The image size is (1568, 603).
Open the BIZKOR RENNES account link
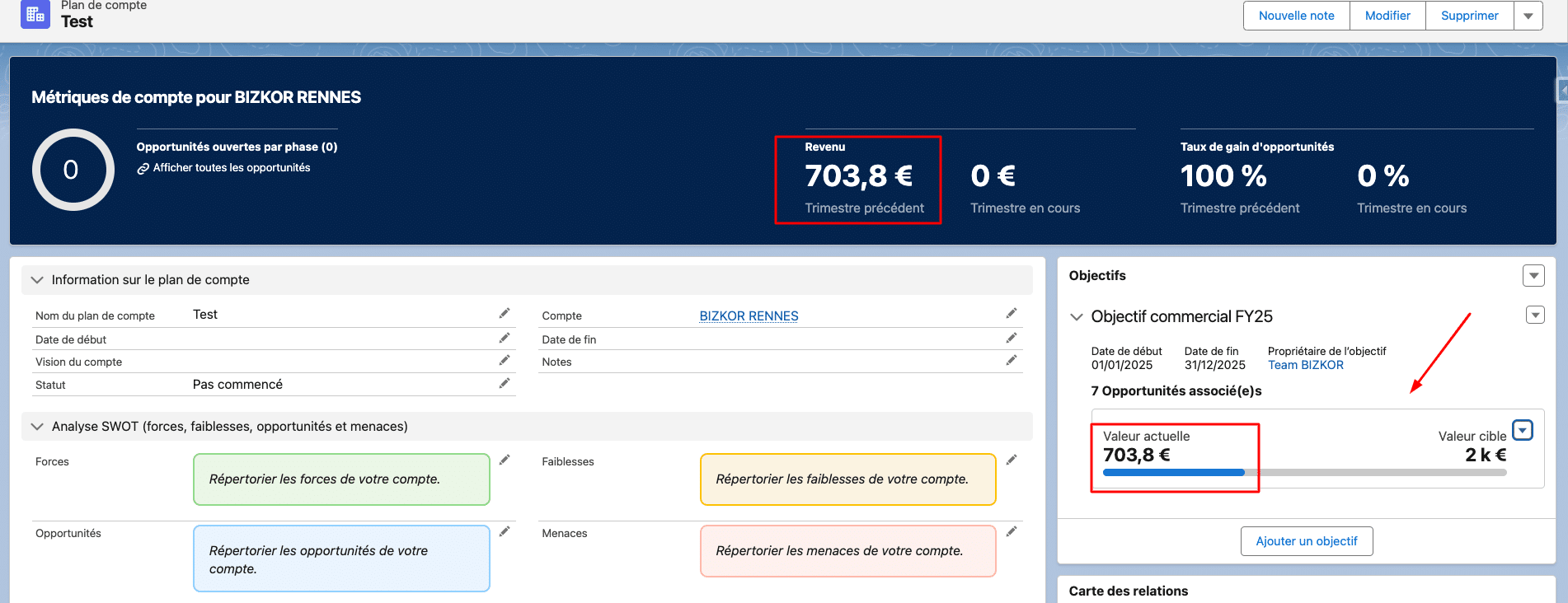[749, 316]
